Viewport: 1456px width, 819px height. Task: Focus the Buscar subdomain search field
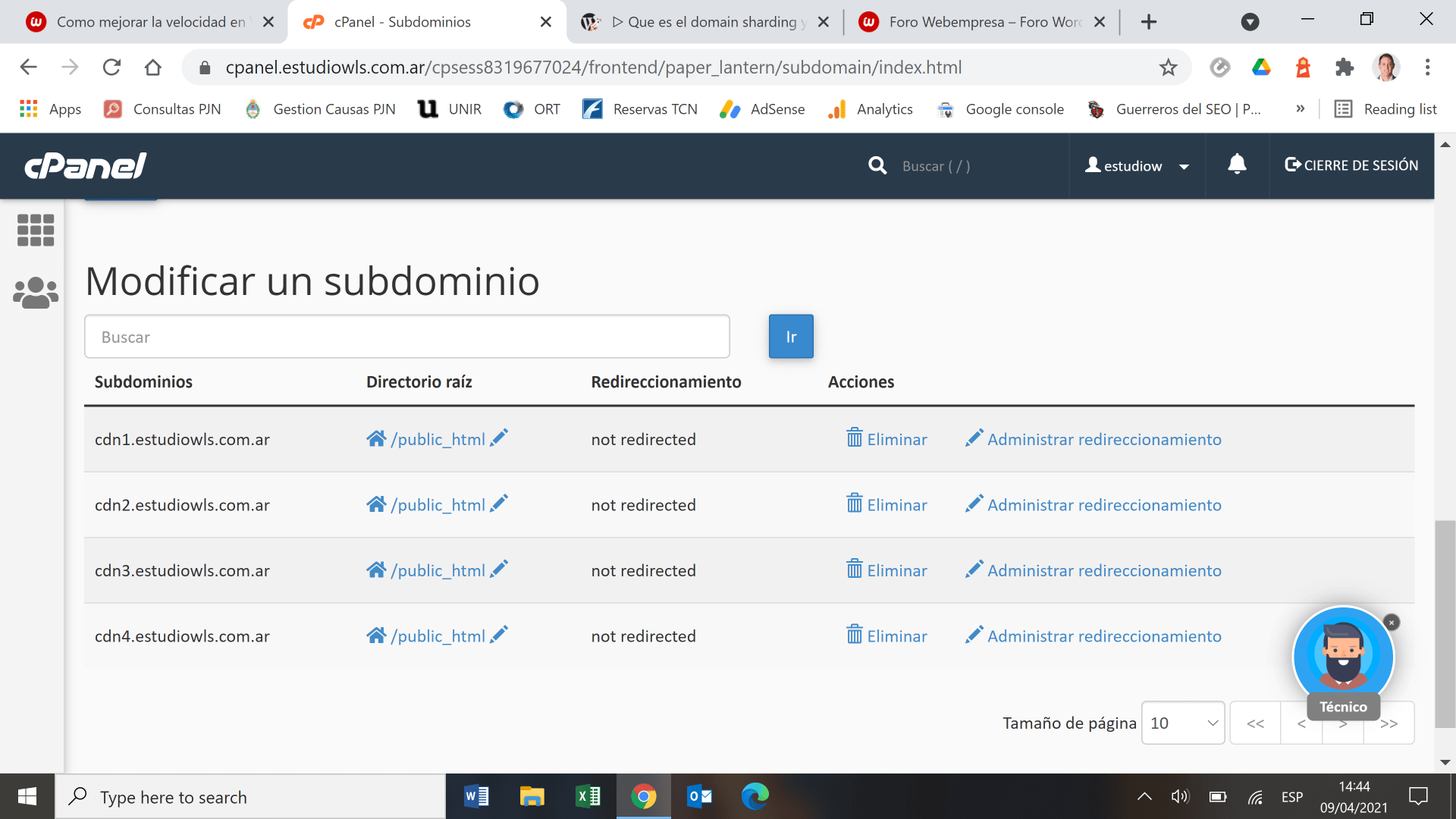[x=407, y=337]
